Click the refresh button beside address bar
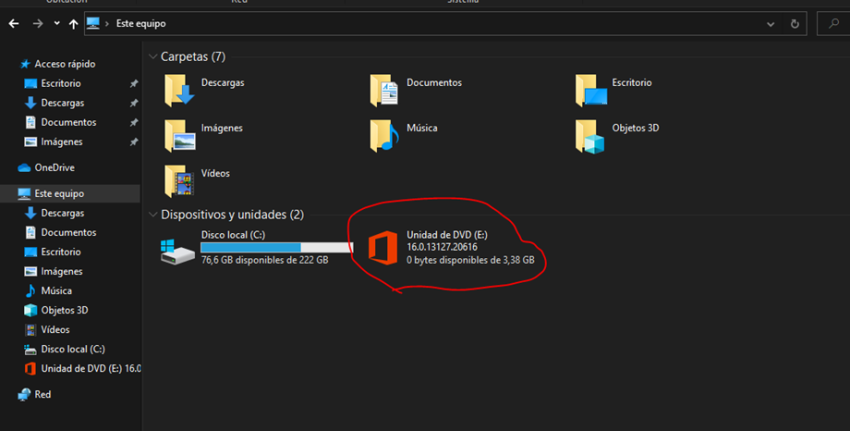Viewport: 850px width, 431px height. 795,23
